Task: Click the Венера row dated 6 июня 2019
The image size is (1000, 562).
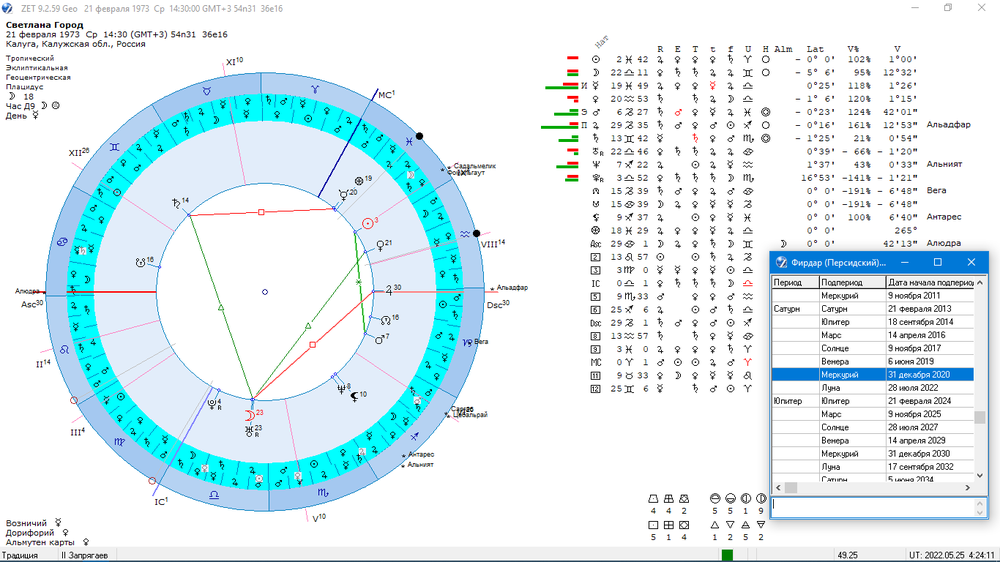Action: click(872, 361)
